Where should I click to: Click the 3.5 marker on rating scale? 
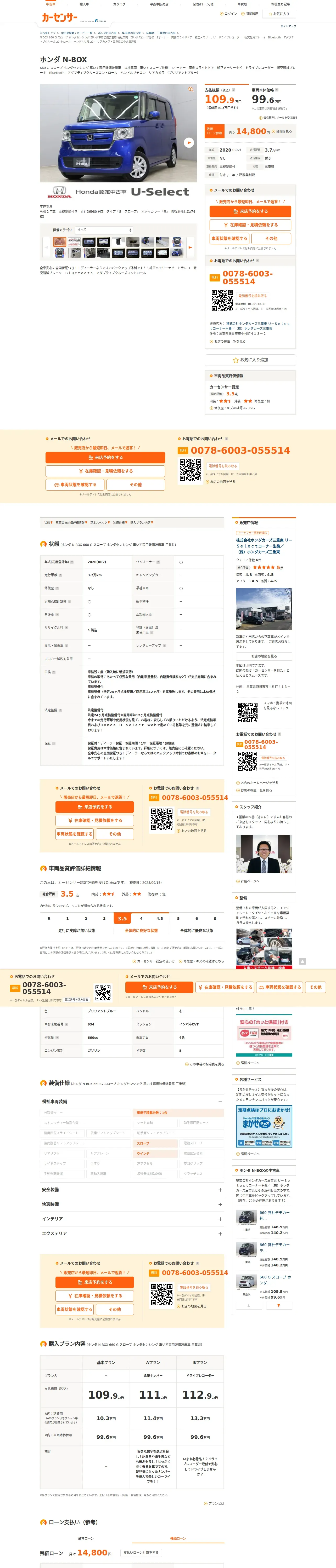point(122,919)
